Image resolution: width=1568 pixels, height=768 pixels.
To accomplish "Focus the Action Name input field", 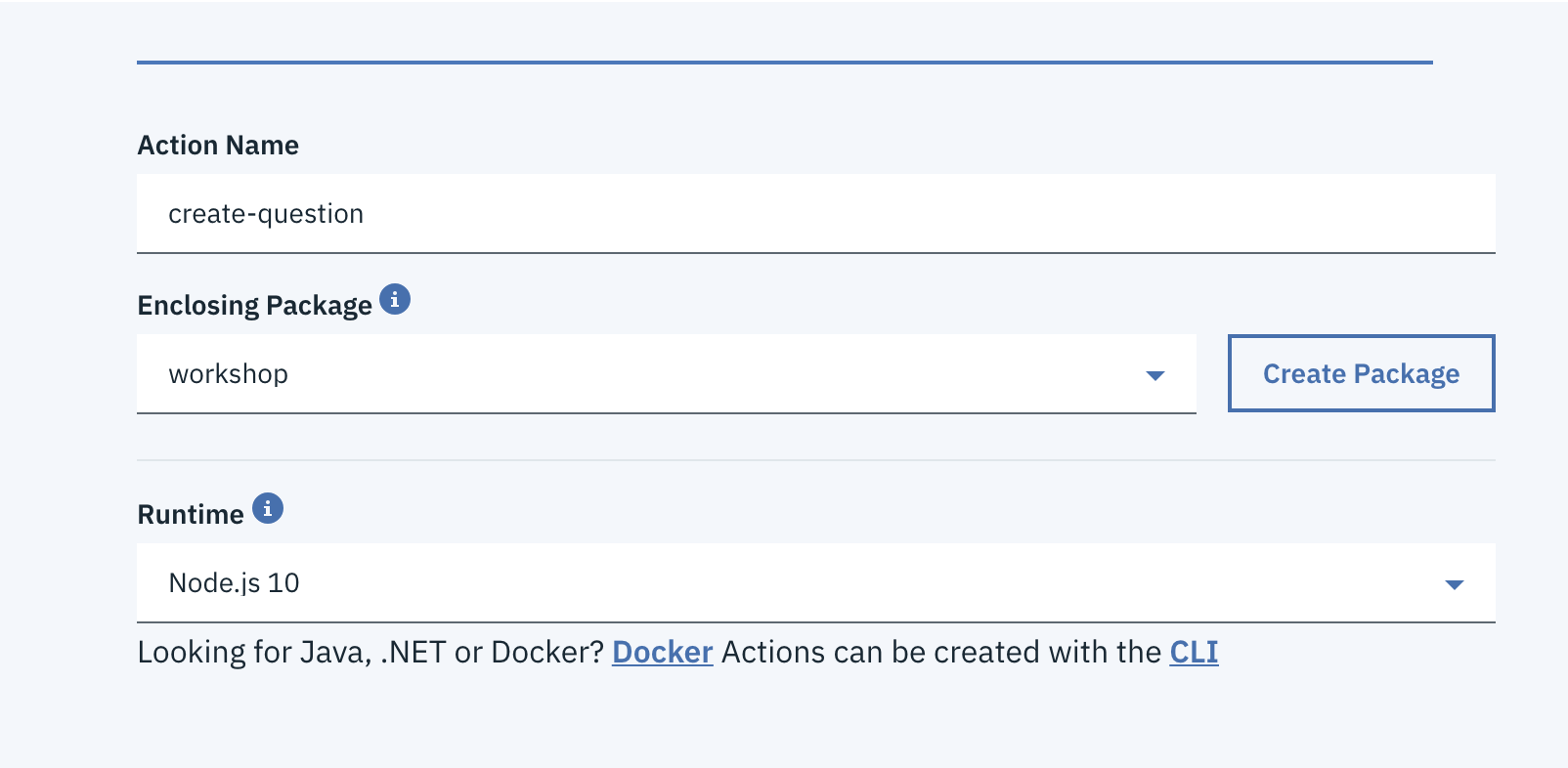I will pyautogui.click(x=816, y=214).
